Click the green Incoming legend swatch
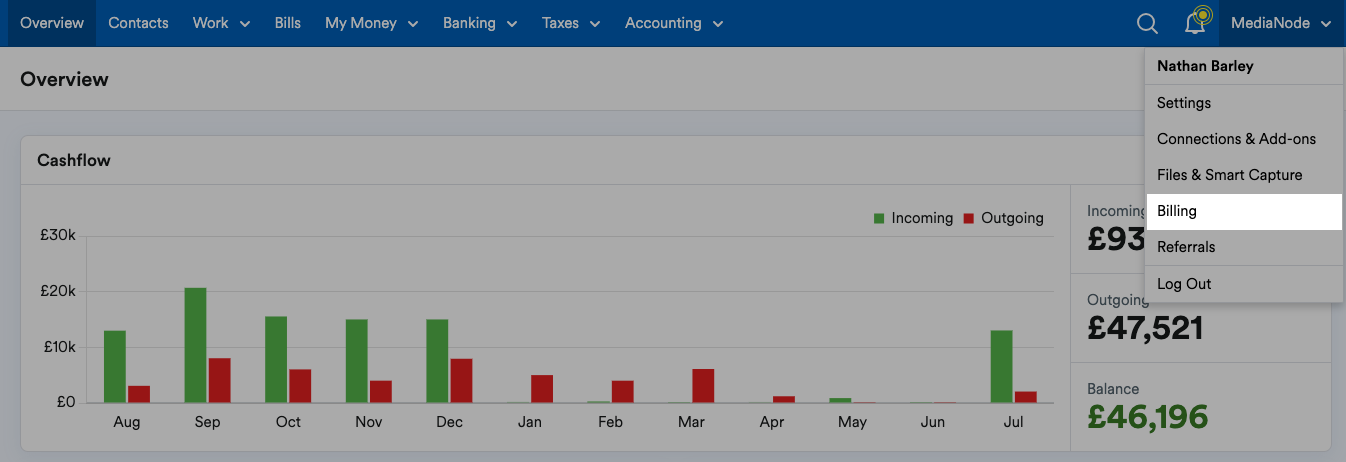 (x=880, y=218)
